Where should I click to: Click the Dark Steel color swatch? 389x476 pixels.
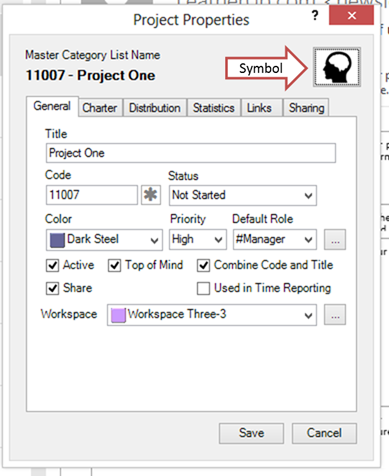[57, 240]
